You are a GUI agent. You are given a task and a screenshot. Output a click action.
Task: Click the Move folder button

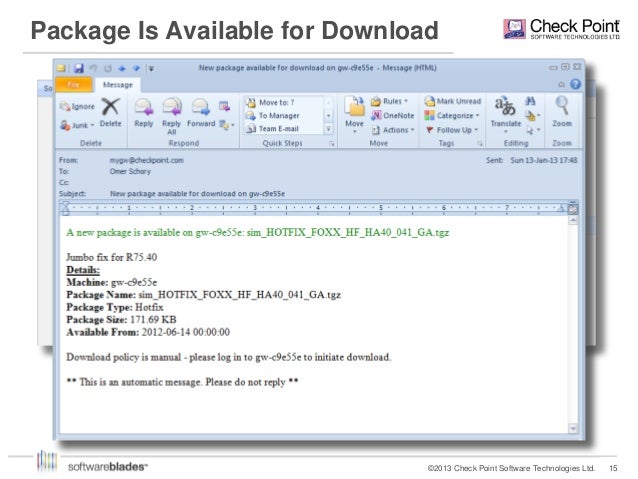pyautogui.click(x=354, y=115)
